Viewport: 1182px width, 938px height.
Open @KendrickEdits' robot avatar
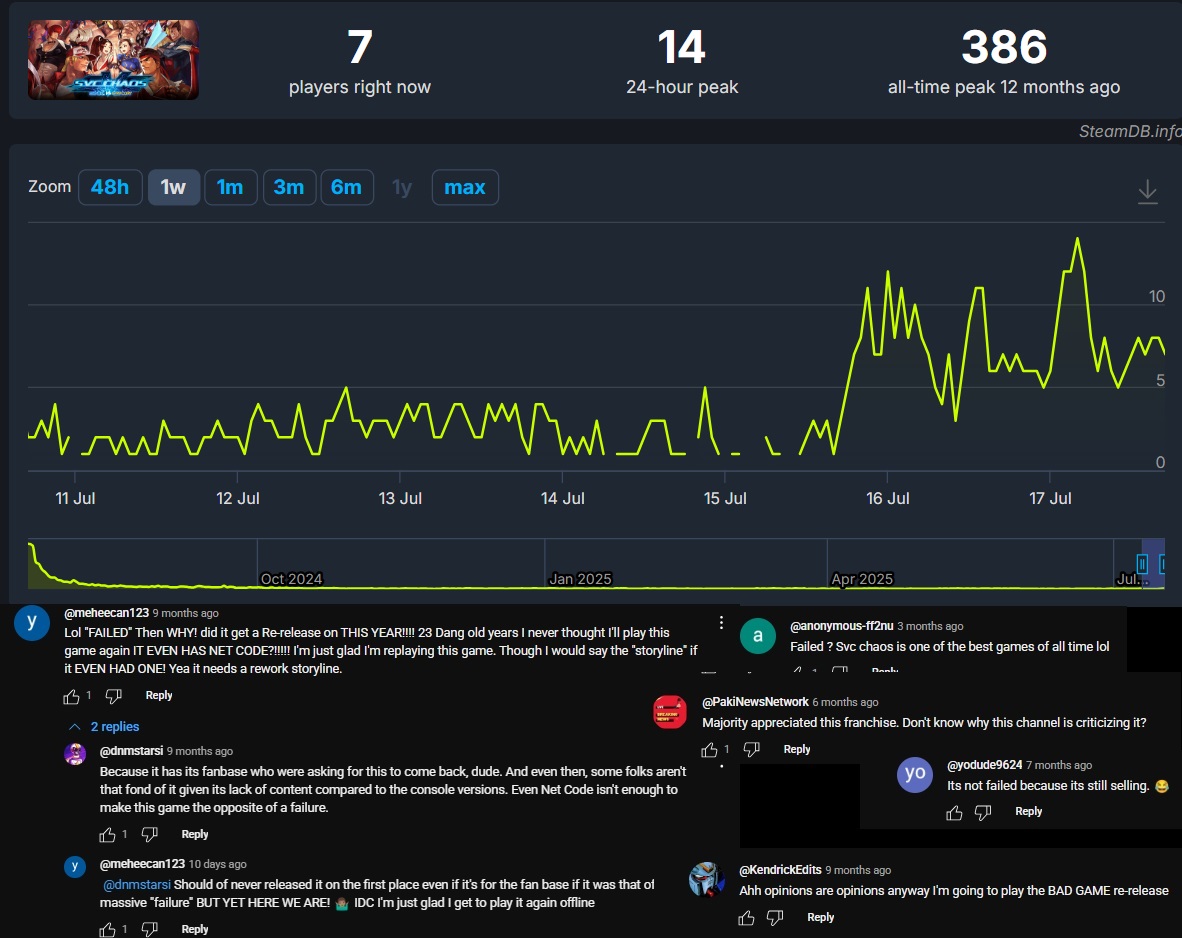(706, 879)
